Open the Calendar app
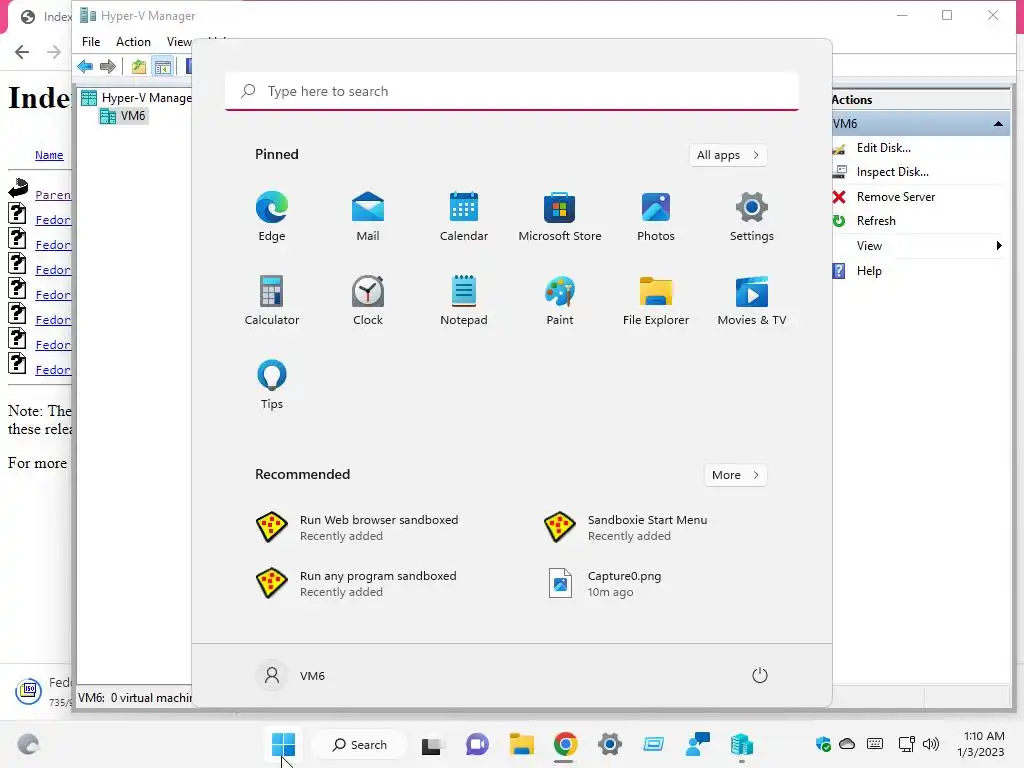Screen dimensions: 1024x768 464,216
